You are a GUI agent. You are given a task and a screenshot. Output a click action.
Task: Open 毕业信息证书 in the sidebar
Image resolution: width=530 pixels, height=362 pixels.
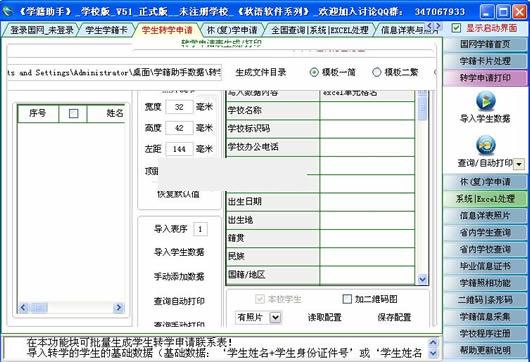pyautogui.click(x=485, y=266)
